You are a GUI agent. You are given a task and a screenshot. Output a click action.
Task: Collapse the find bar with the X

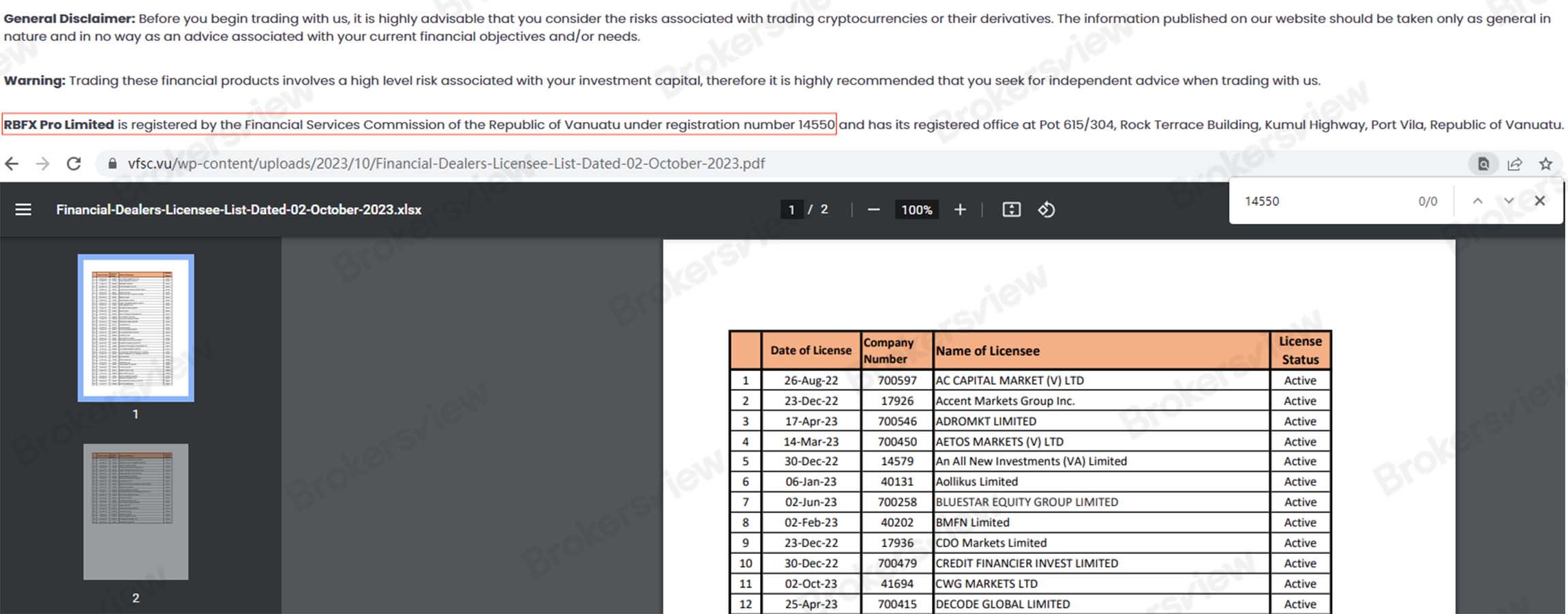tap(1539, 201)
